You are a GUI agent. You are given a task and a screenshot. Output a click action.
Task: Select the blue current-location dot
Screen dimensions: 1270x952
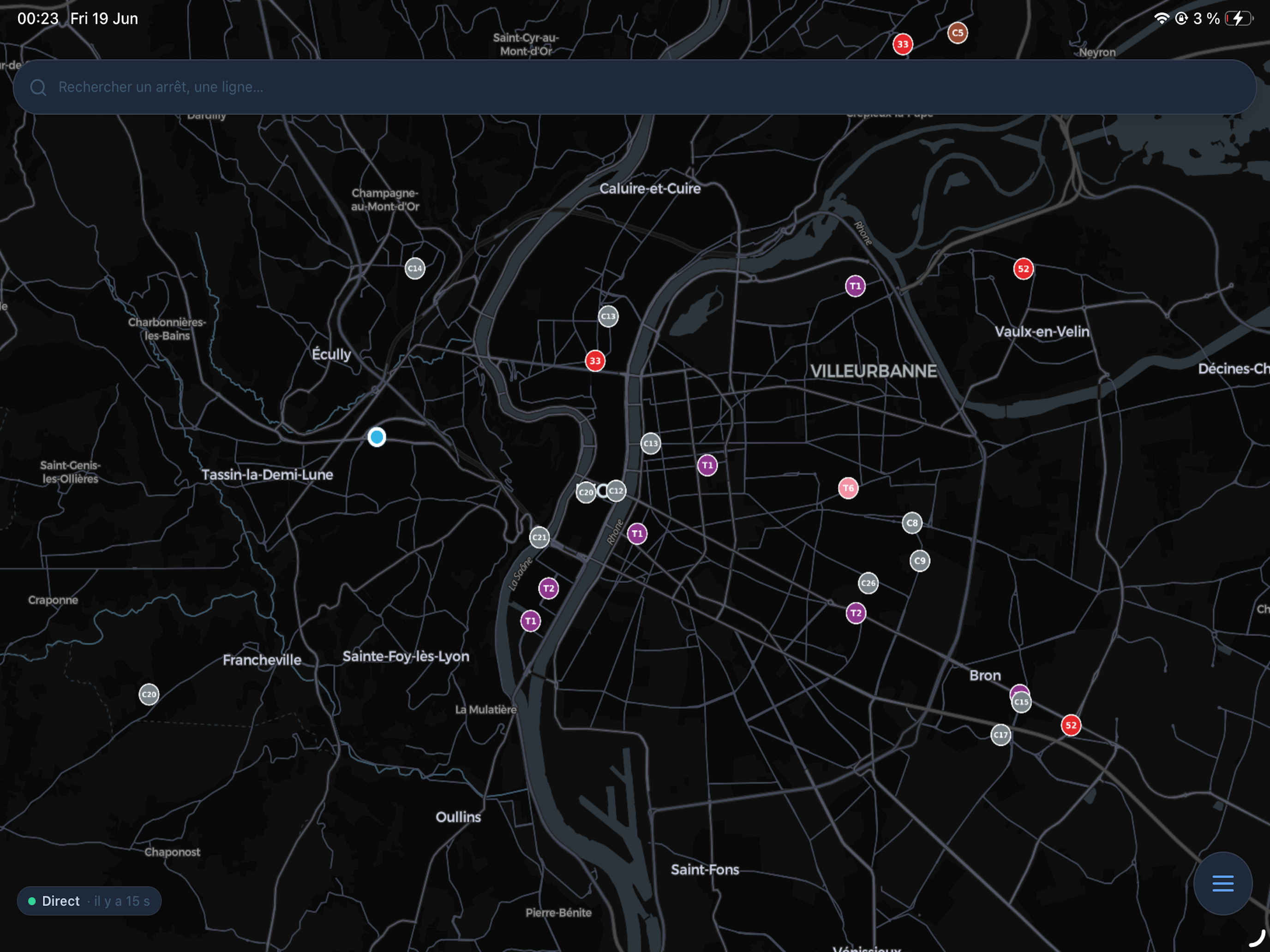pyautogui.click(x=377, y=437)
